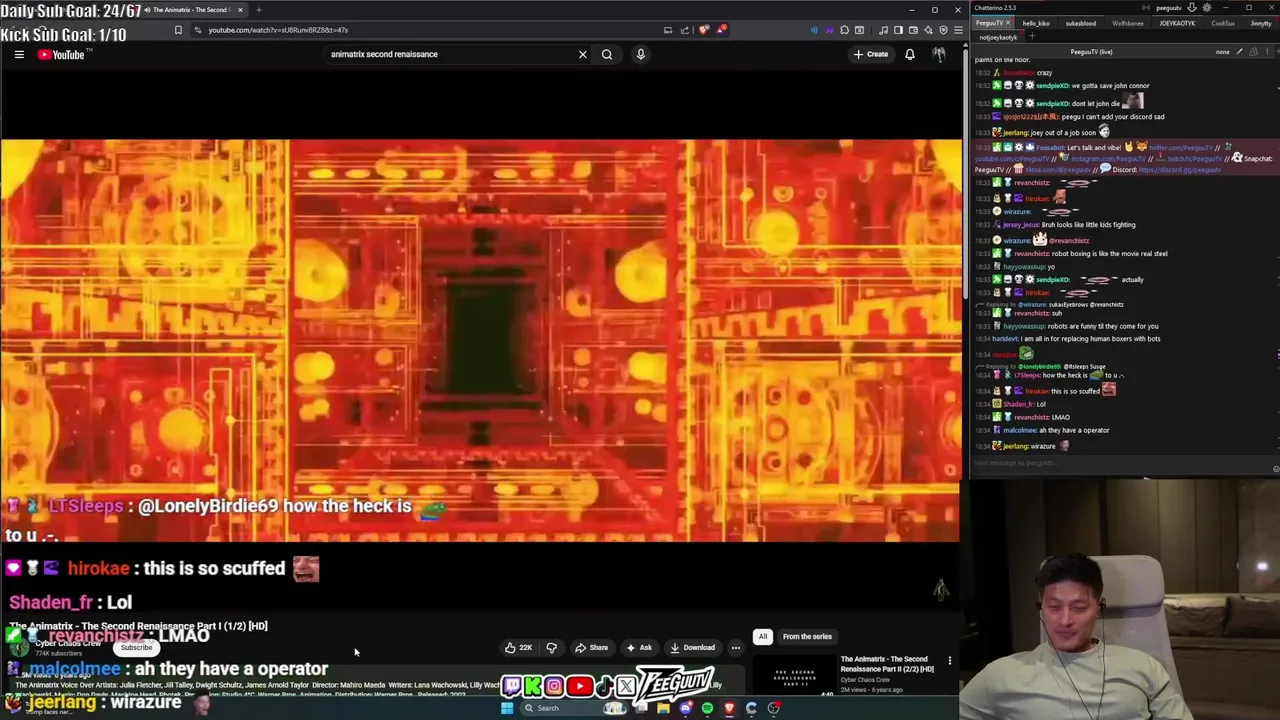Open peeguutv account switcher in Chatterino
The image size is (1280, 720).
click(x=1169, y=8)
